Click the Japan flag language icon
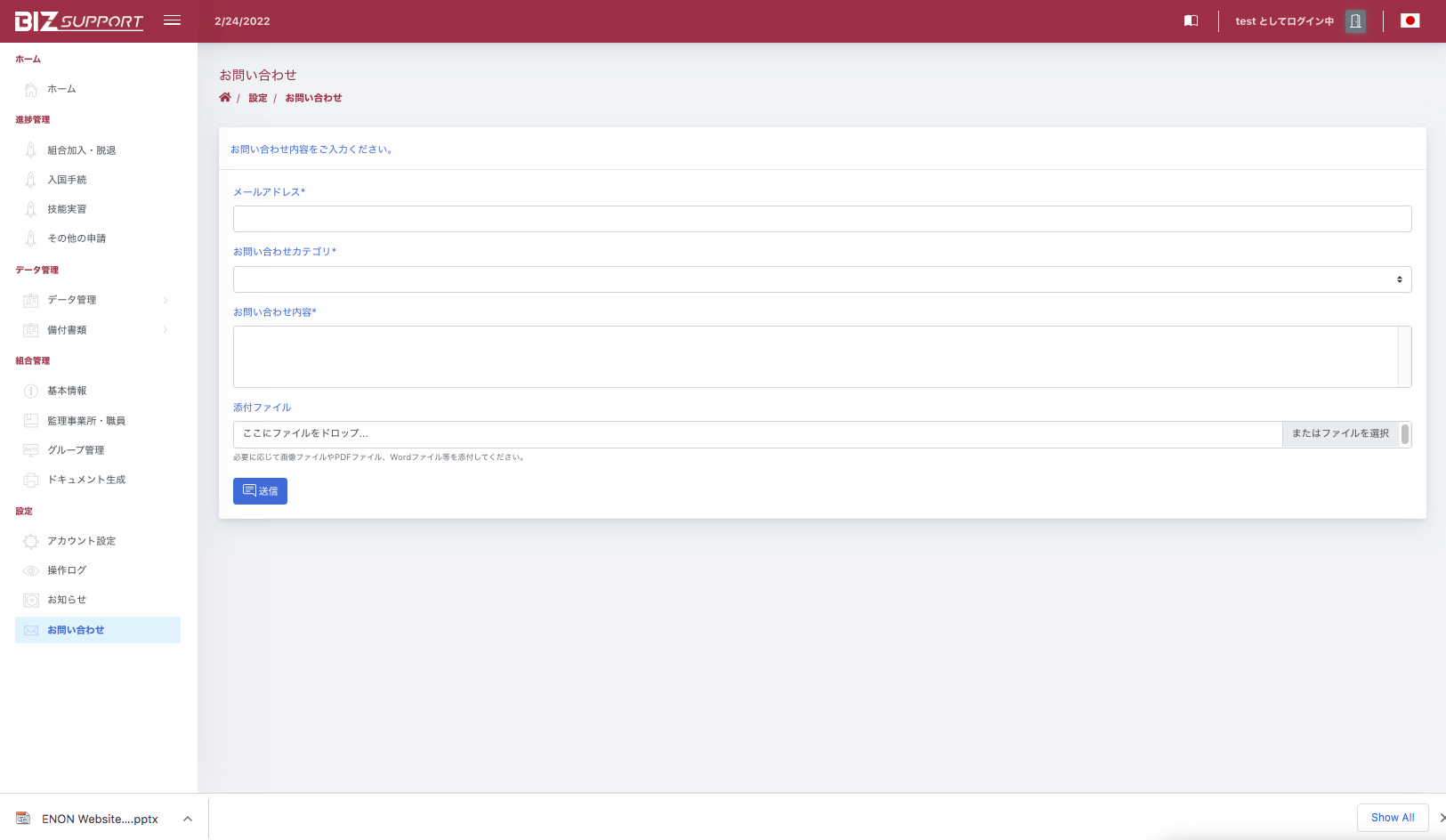Viewport: 1446px width, 840px height. [1410, 20]
